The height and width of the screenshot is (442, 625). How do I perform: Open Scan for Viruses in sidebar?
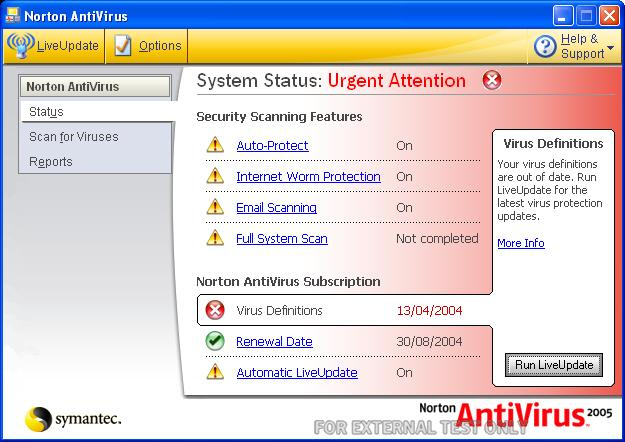[73, 137]
